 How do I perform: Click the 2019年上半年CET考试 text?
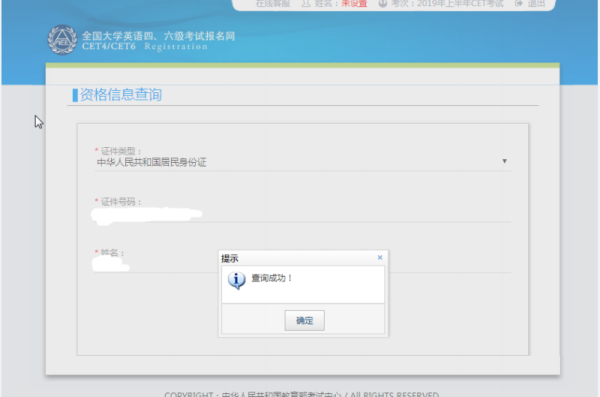(x=460, y=4)
